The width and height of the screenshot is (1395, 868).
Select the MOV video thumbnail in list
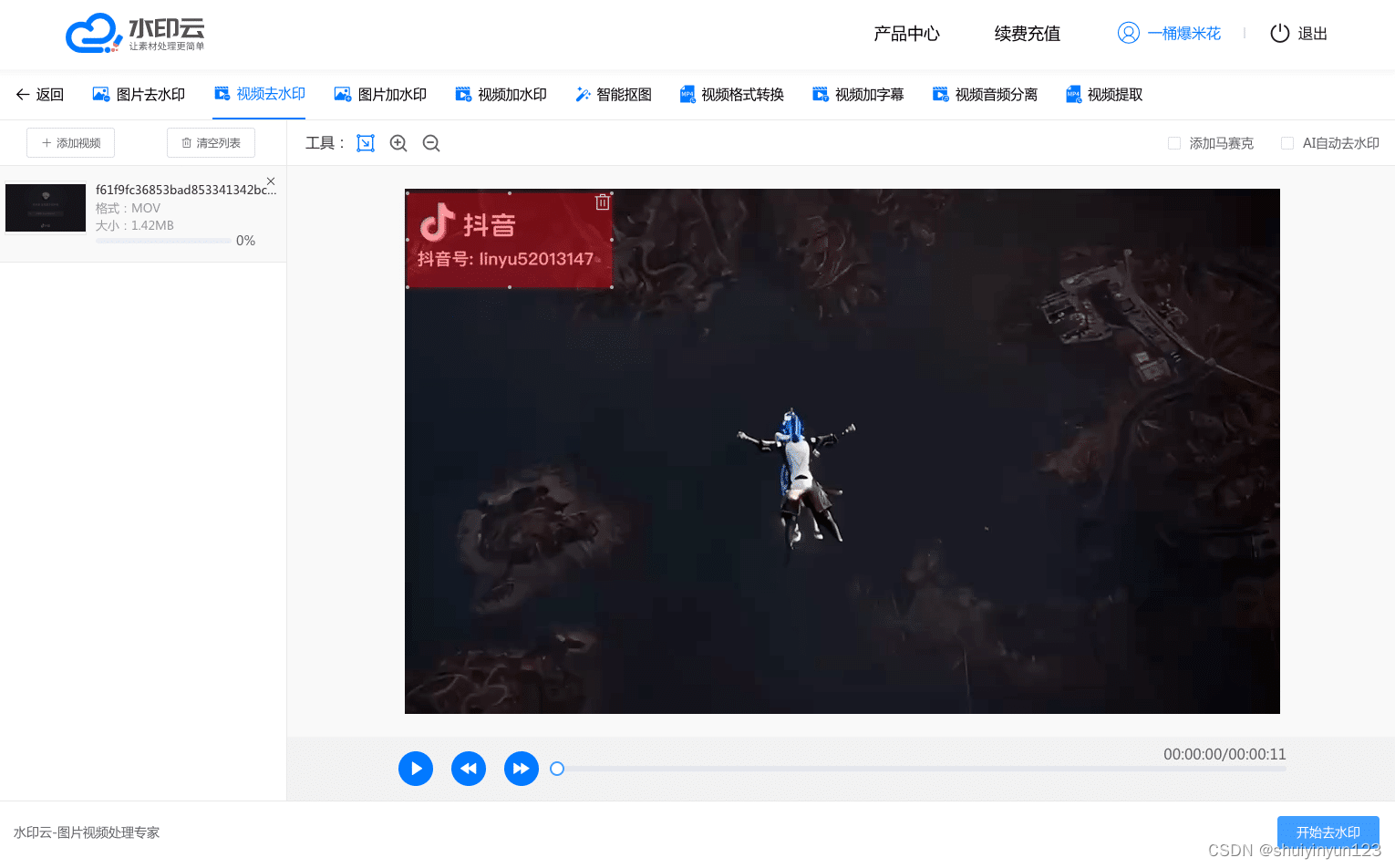[x=46, y=208]
